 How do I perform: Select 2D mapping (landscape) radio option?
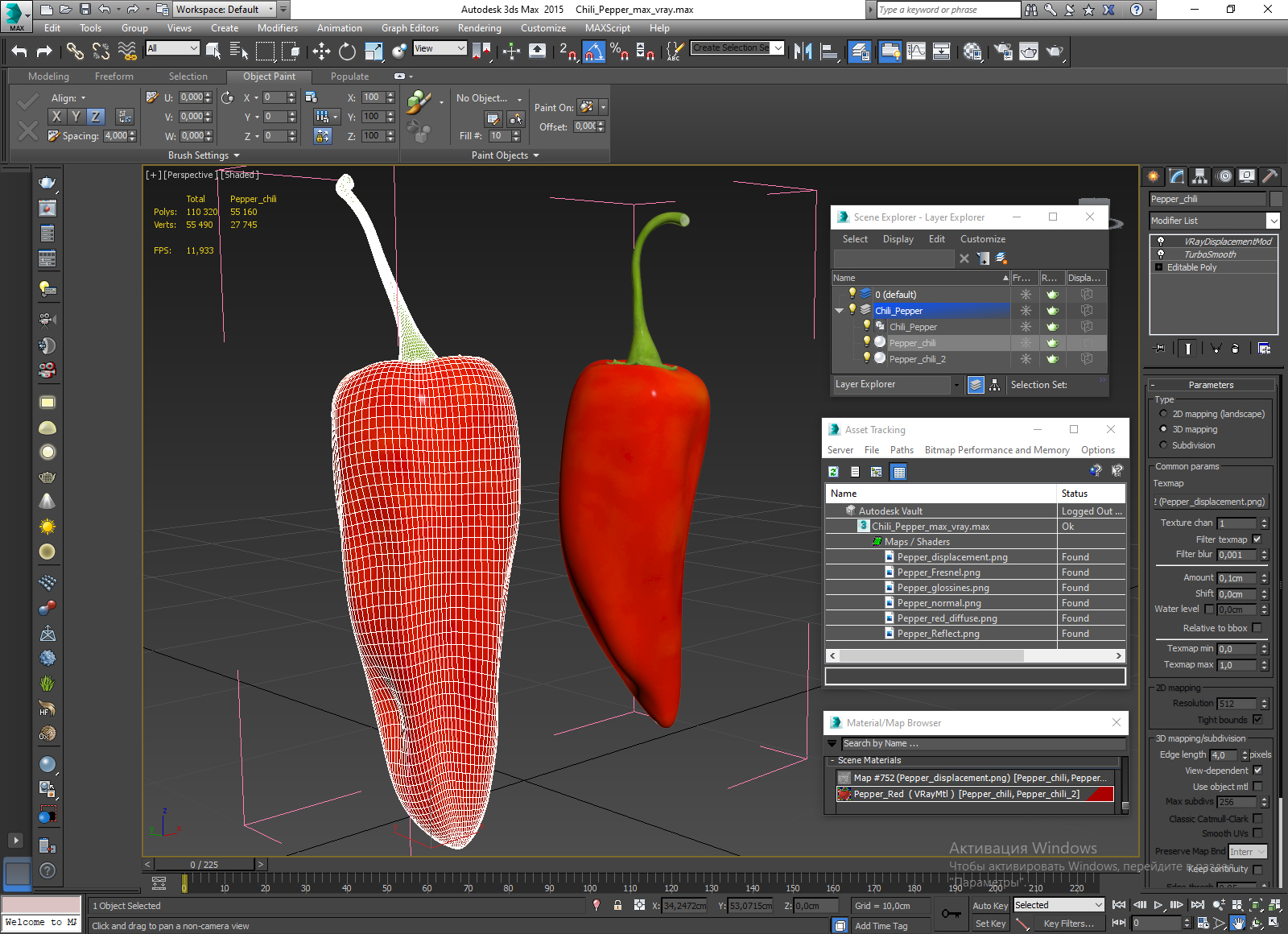pyautogui.click(x=1163, y=414)
